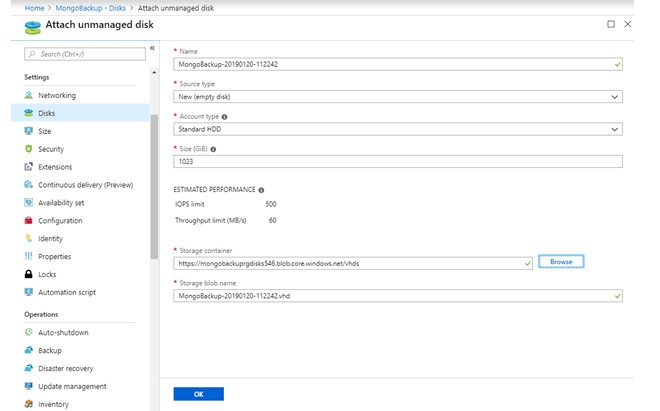
Task: Click the Operations section heading
Action: tap(41, 314)
